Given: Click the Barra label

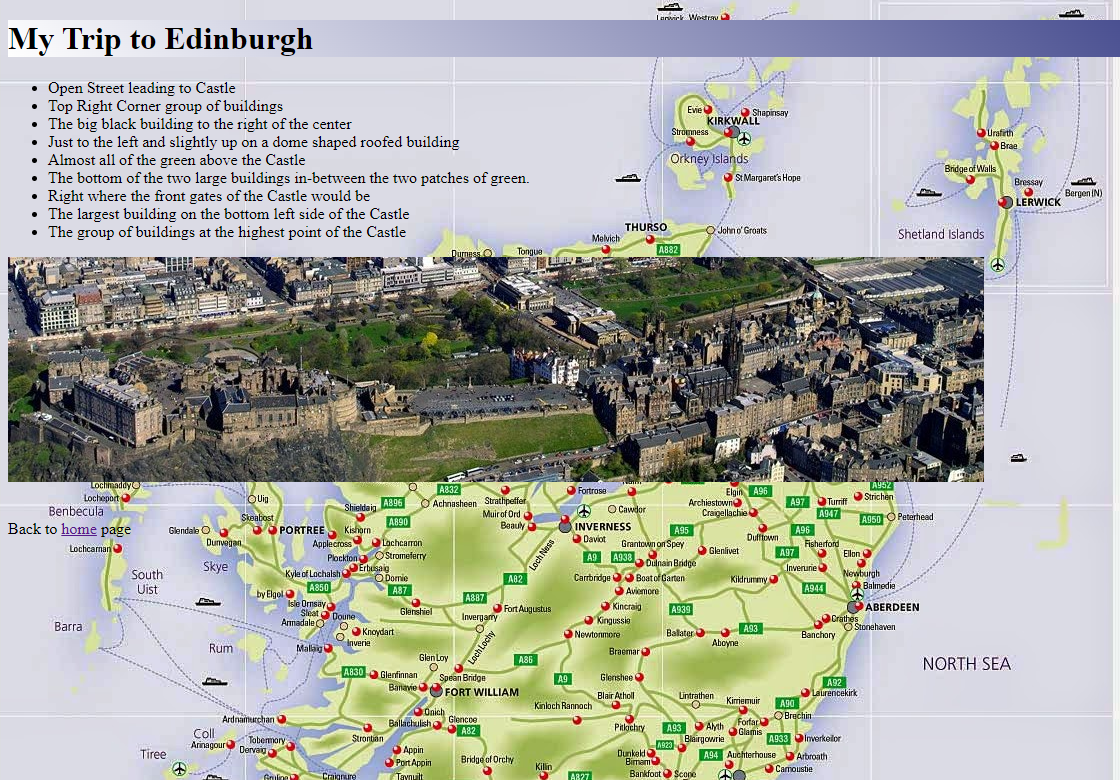Looking at the screenshot, I should (68, 626).
